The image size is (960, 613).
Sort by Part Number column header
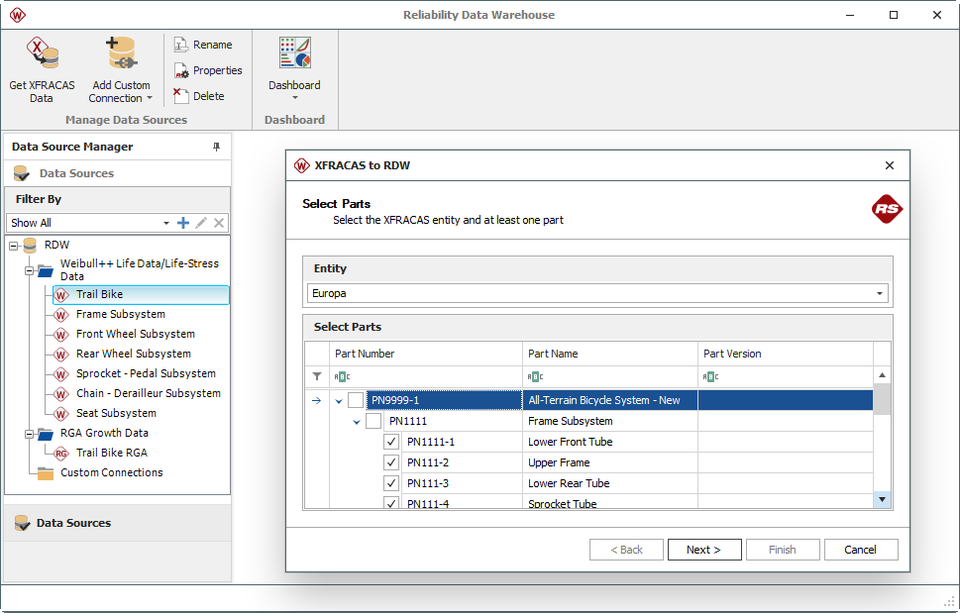(x=426, y=354)
